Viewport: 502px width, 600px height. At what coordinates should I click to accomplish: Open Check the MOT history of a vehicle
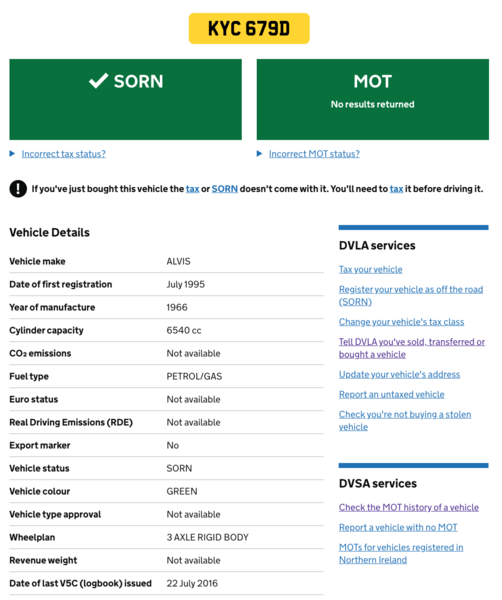tap(409, 507)
